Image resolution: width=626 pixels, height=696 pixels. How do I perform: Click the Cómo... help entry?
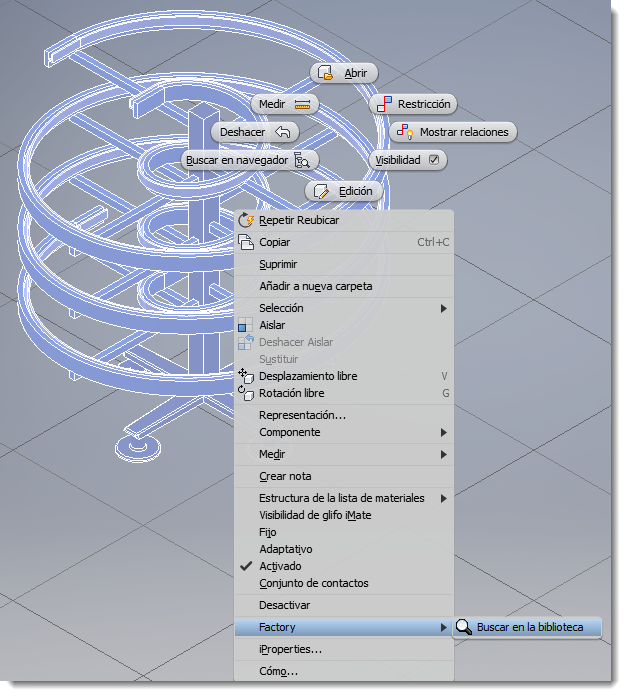(x=344, y=671)
